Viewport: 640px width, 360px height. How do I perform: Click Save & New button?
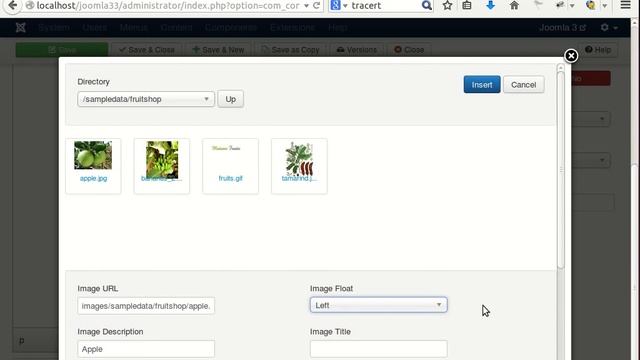pyautogui.click(x=218, y=50)
